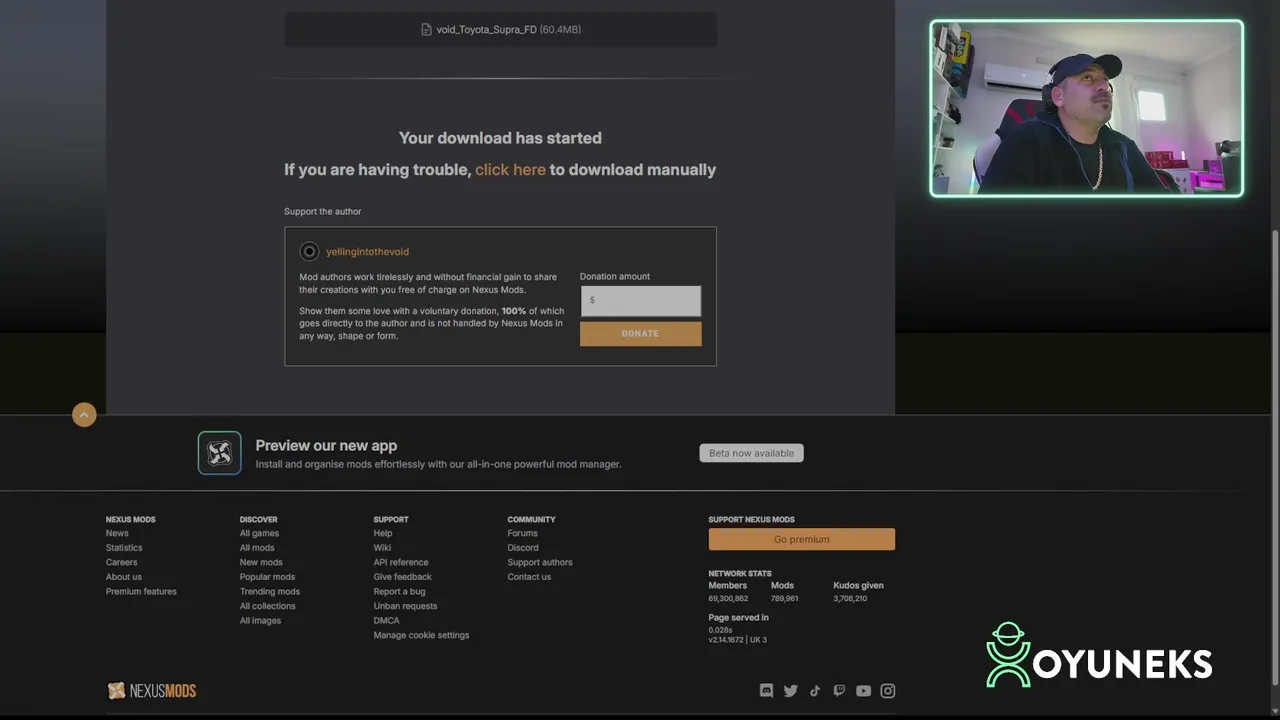Click the void_Toyota_Supra_FD file name
This screenshot has height=720, width=1280.
click(486, 30)
